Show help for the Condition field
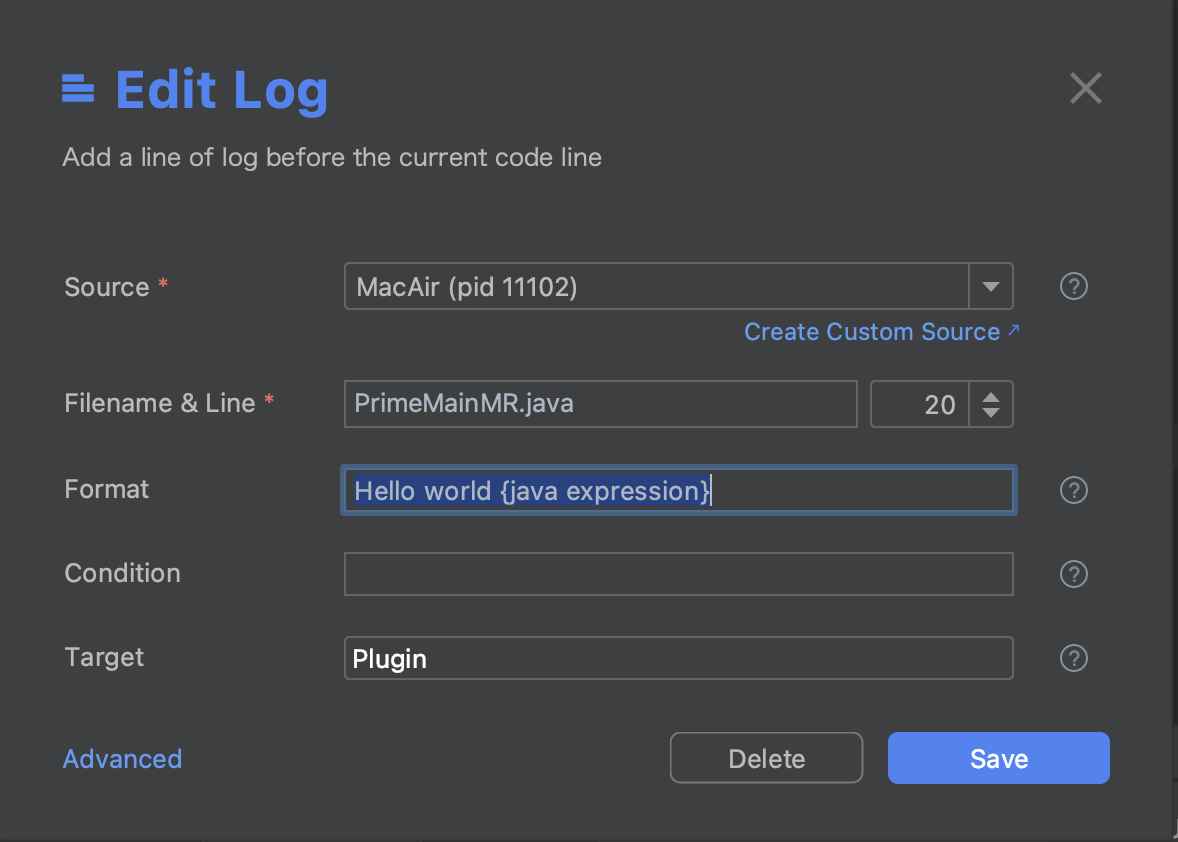The width and height of the screenshot is (1178, 842). (x=1073, y=574)
